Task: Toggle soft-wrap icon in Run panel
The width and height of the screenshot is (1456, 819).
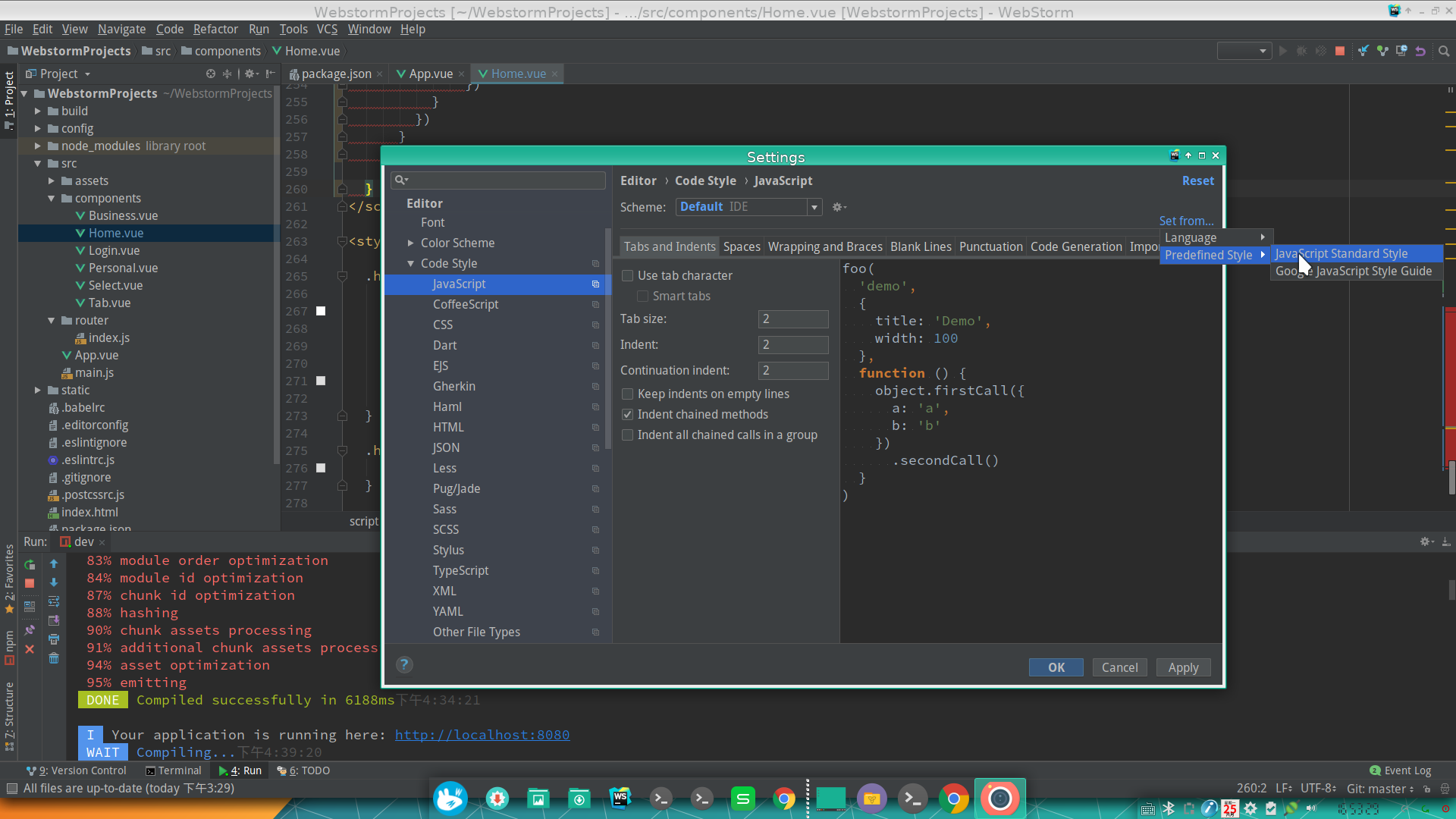Action: (54, 601)
